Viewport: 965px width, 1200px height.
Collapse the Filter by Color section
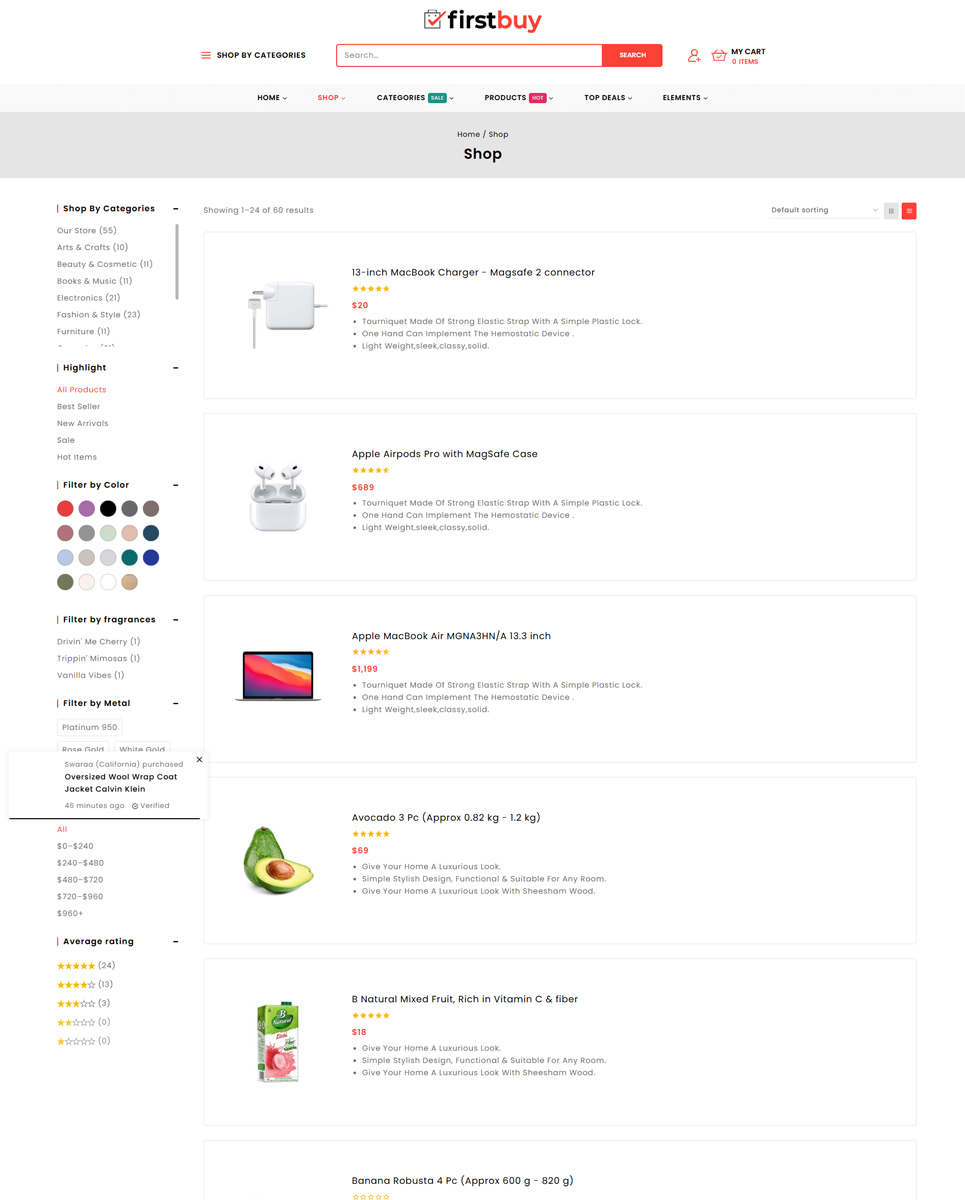[x=176, y=485]
